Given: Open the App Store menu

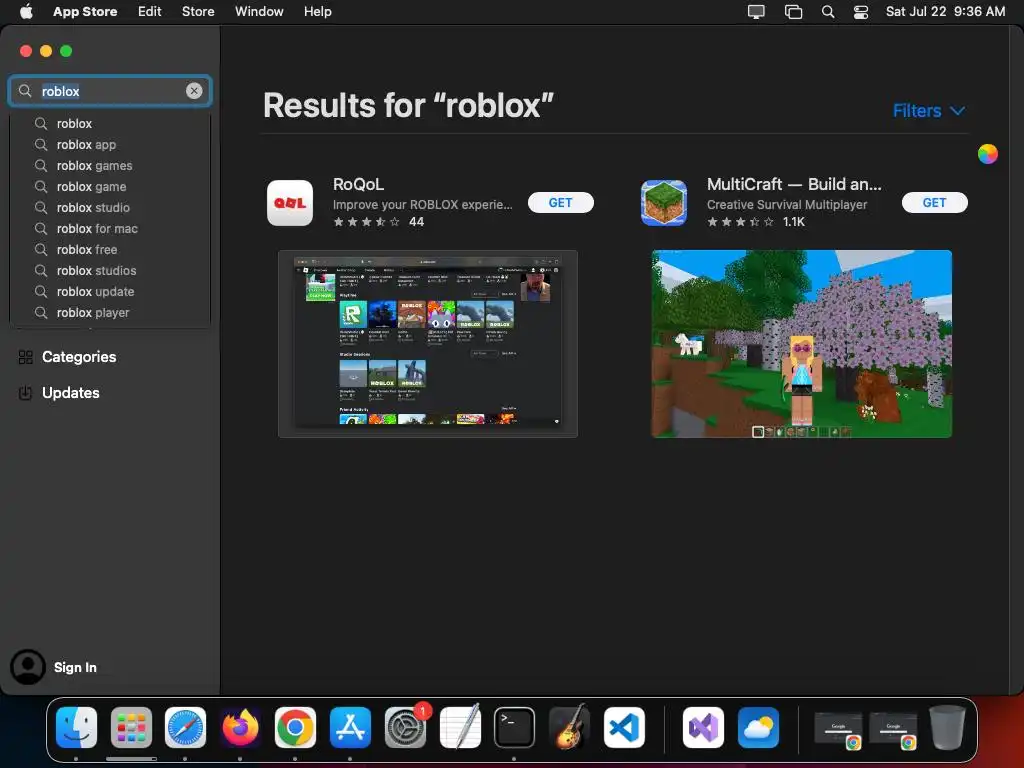Looking at the screenshot, I should coord(85,11).
